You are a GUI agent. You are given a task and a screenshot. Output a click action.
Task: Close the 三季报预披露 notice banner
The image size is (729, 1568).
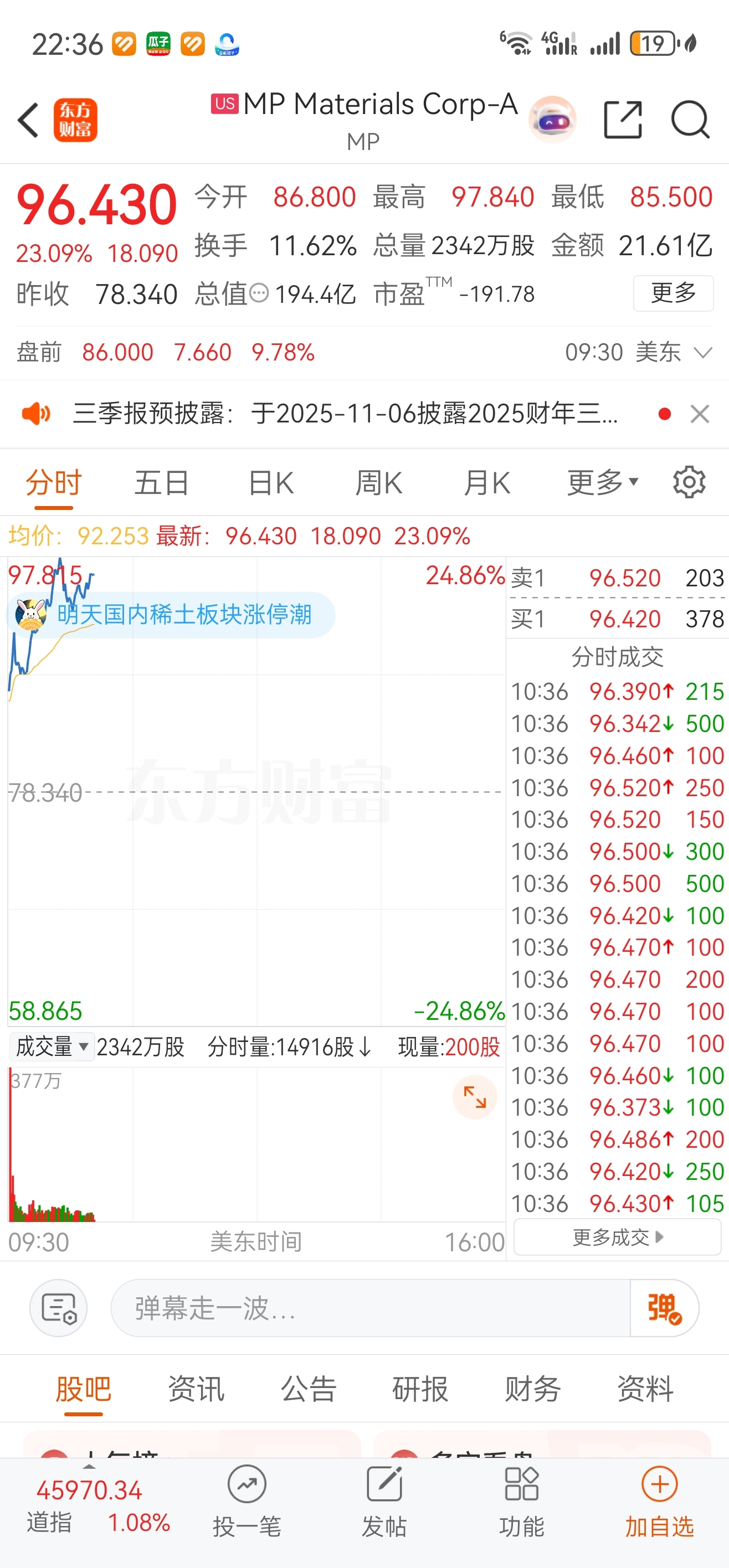point(700,414)
